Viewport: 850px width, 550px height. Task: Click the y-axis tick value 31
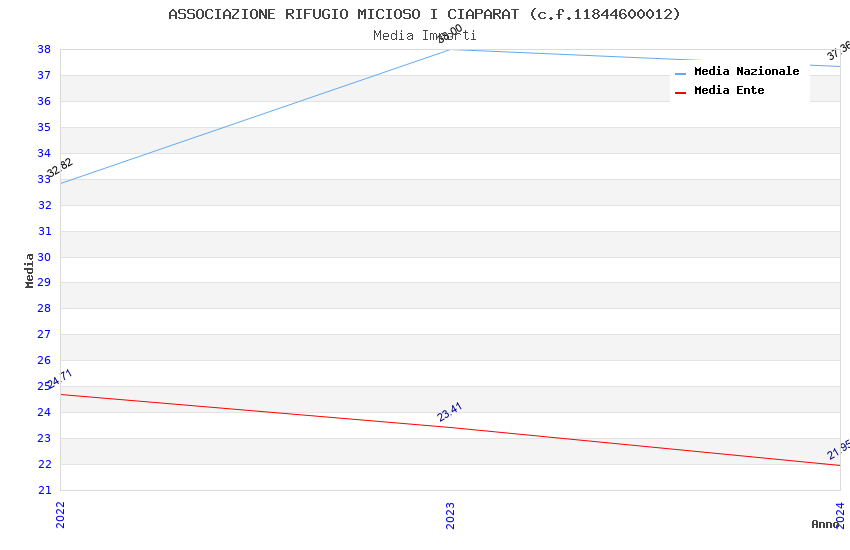click(x=44, y=231)
